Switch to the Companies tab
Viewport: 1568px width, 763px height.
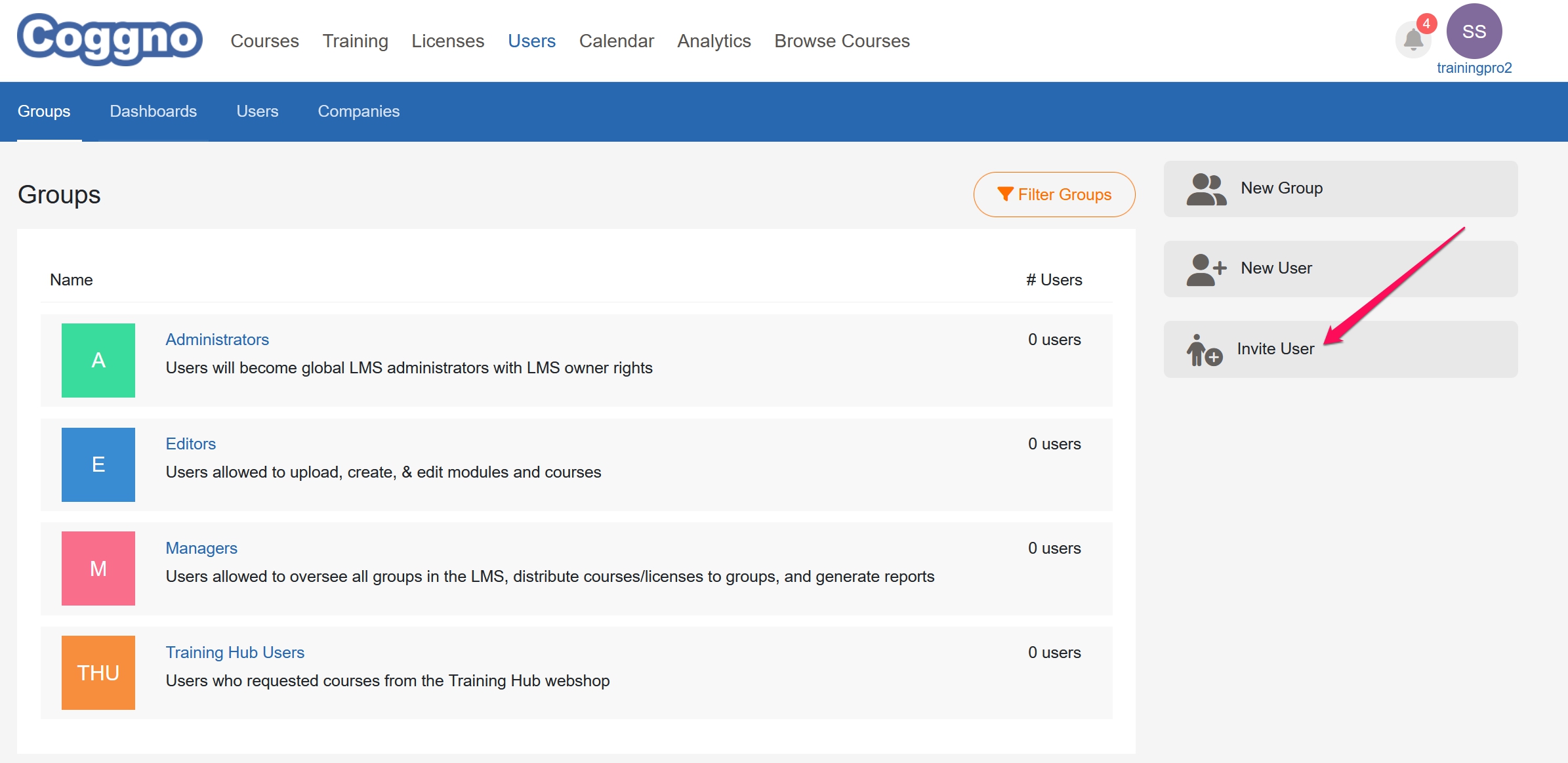(358, 112)
